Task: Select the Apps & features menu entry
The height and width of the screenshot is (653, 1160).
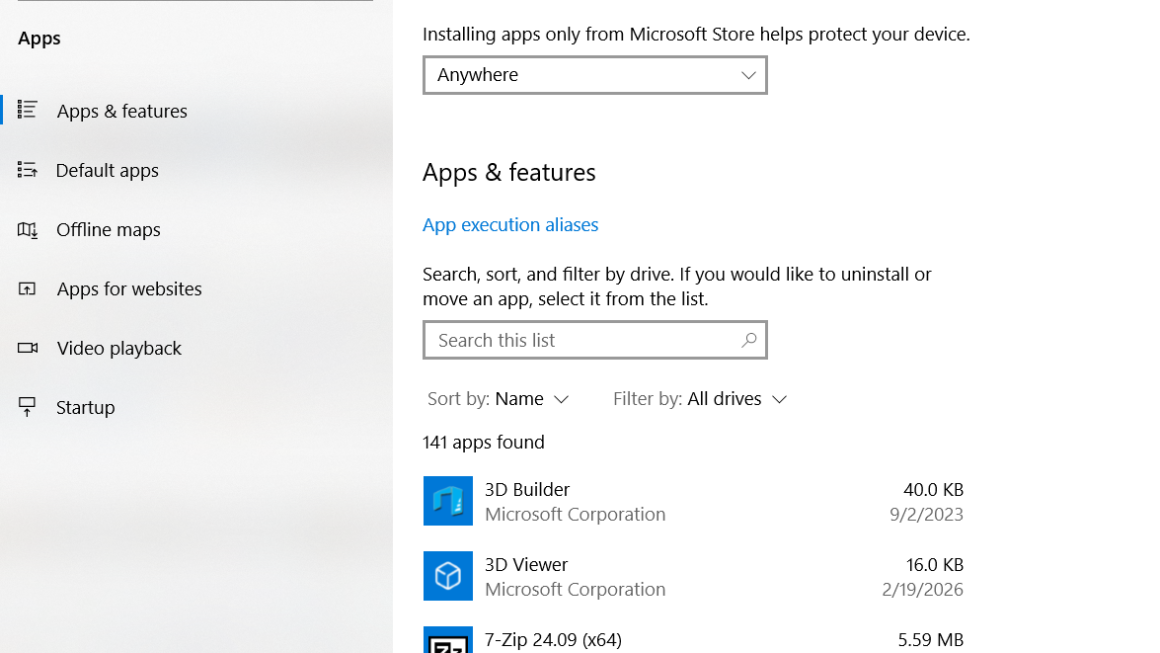Action: point(123,111)
